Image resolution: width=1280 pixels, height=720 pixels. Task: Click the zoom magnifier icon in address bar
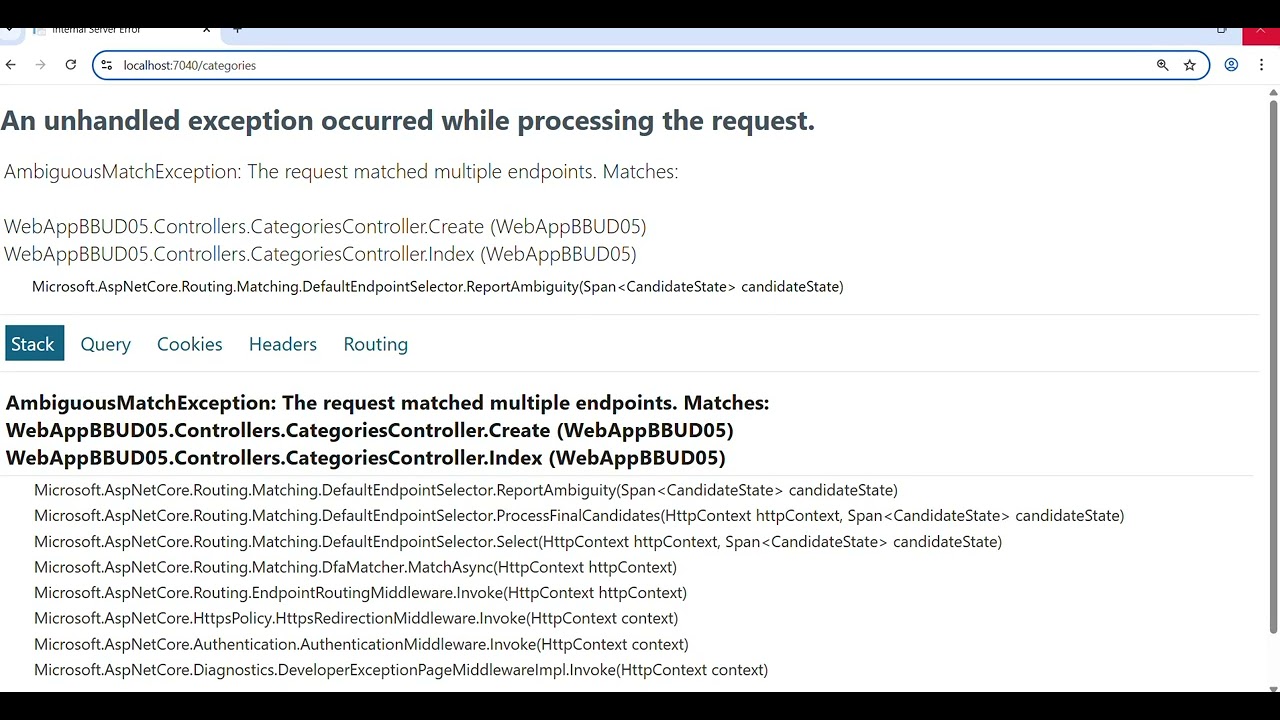coord(1162,65)
